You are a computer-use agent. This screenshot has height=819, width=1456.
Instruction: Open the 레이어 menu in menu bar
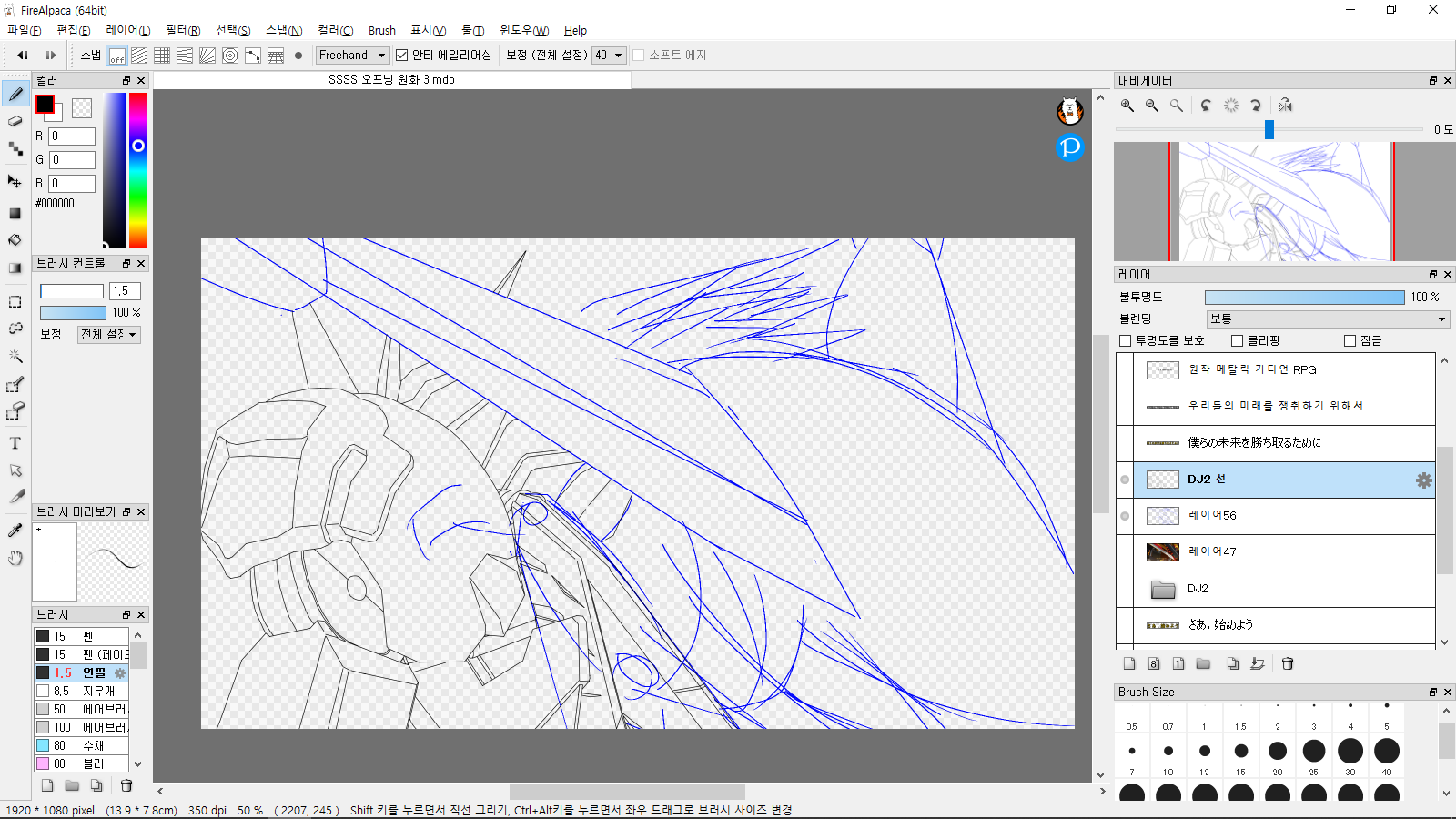click(x=127, y=31)
